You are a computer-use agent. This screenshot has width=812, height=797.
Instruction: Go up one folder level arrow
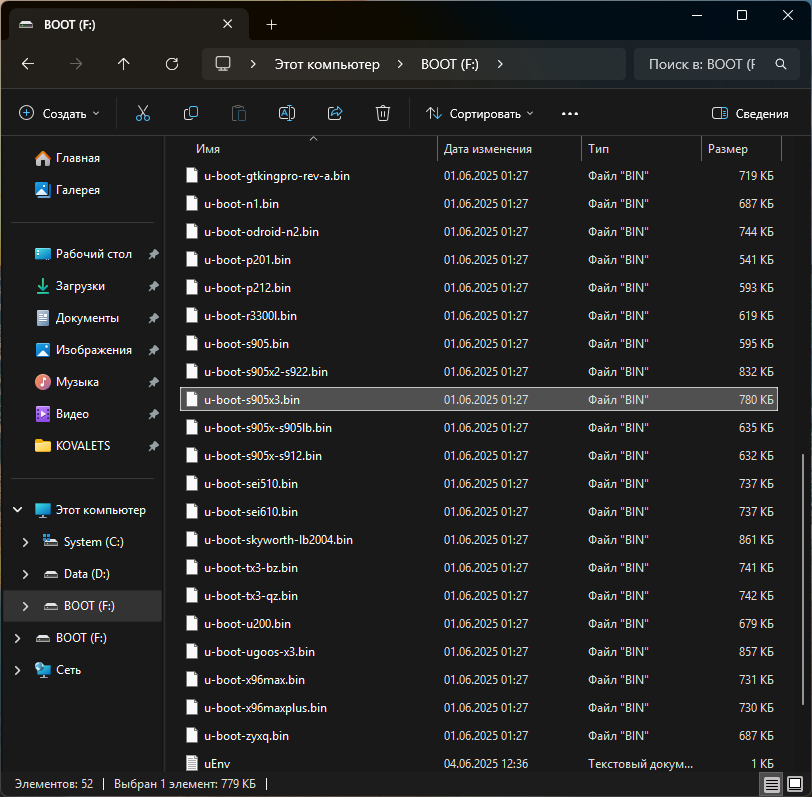tap(124, 64)
